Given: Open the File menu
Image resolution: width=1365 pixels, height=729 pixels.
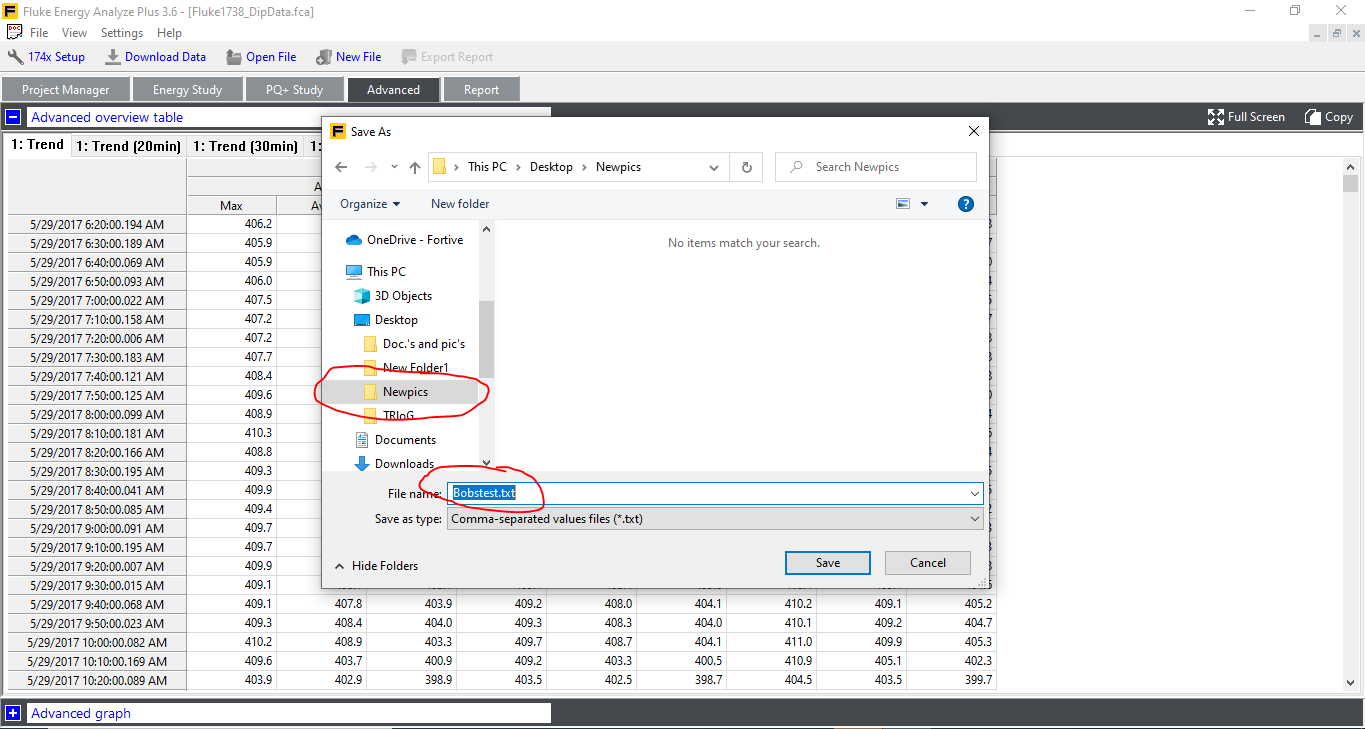Looking at the screenshot, I should (x=39, y=33).
